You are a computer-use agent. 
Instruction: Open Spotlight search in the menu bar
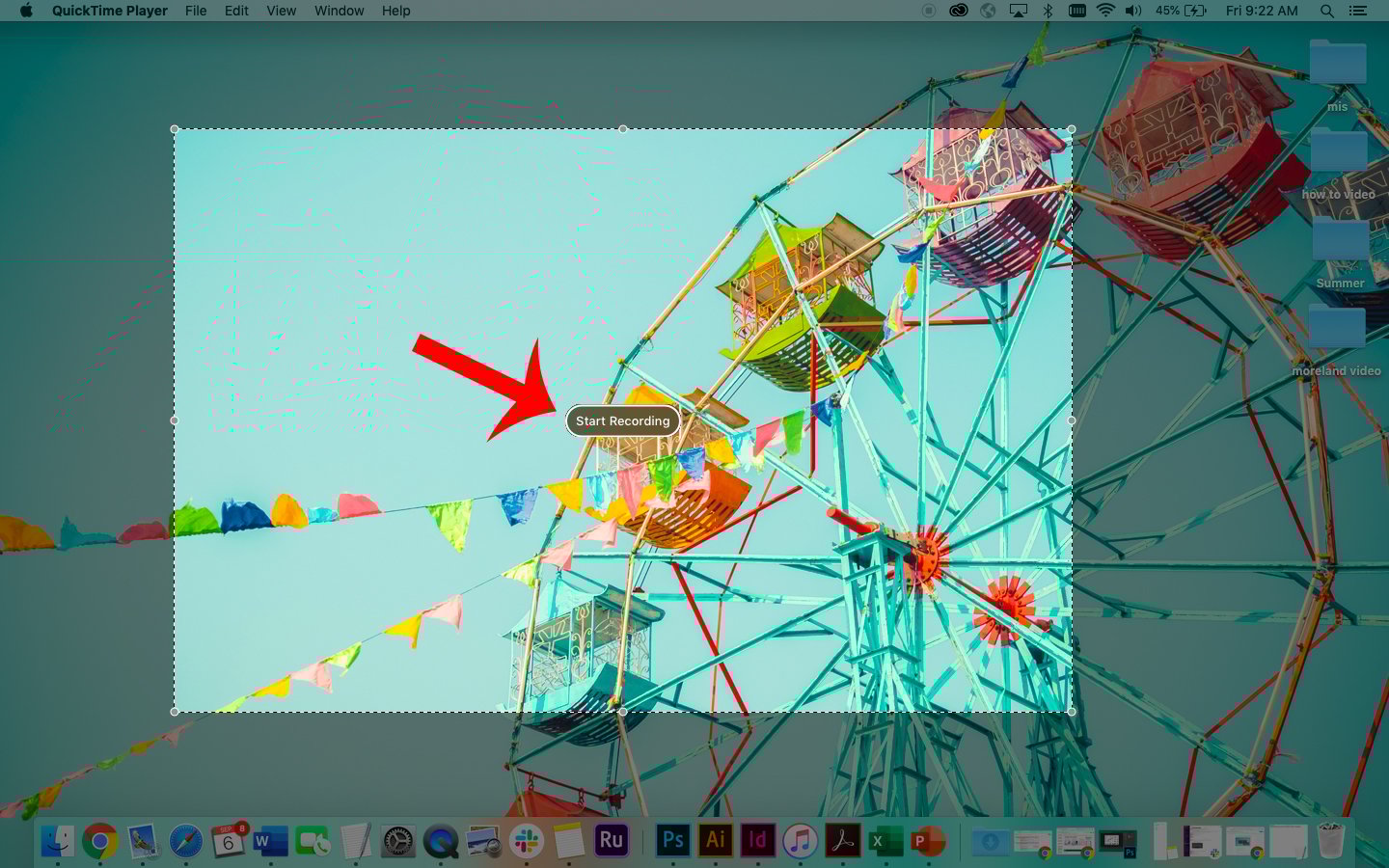1327,11
